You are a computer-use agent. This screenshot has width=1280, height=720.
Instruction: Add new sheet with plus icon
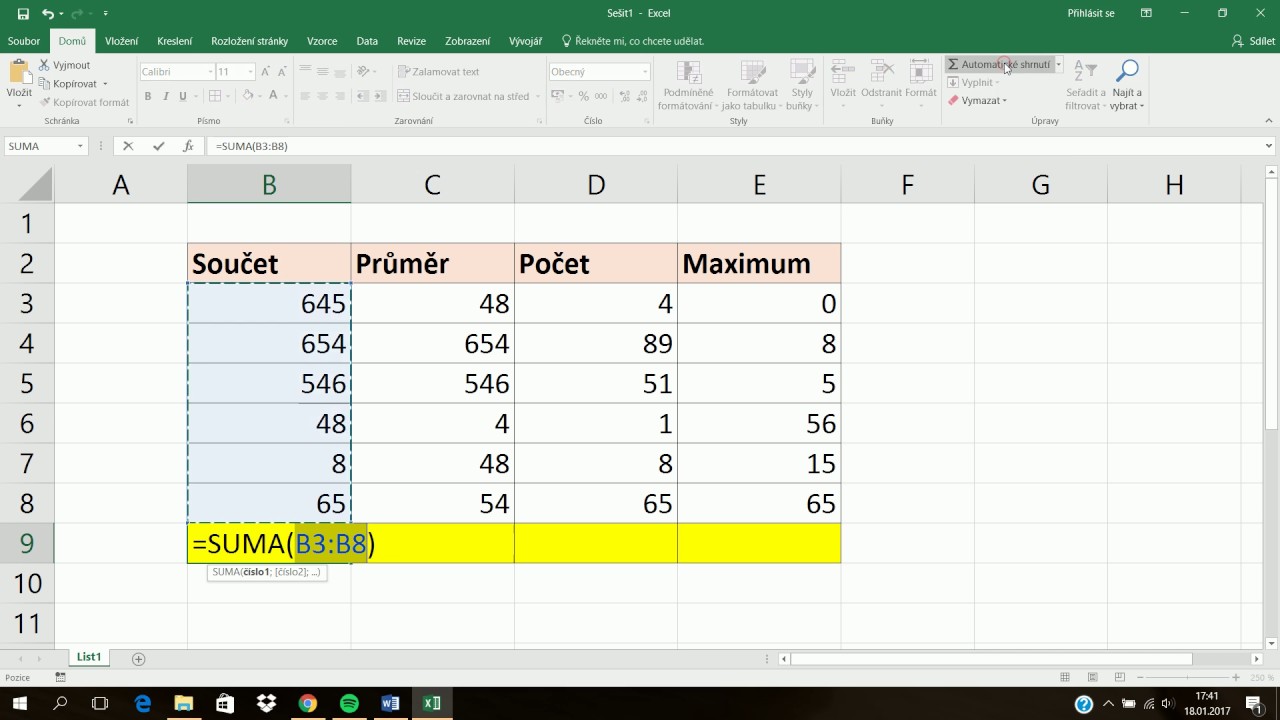click(139, 659)
